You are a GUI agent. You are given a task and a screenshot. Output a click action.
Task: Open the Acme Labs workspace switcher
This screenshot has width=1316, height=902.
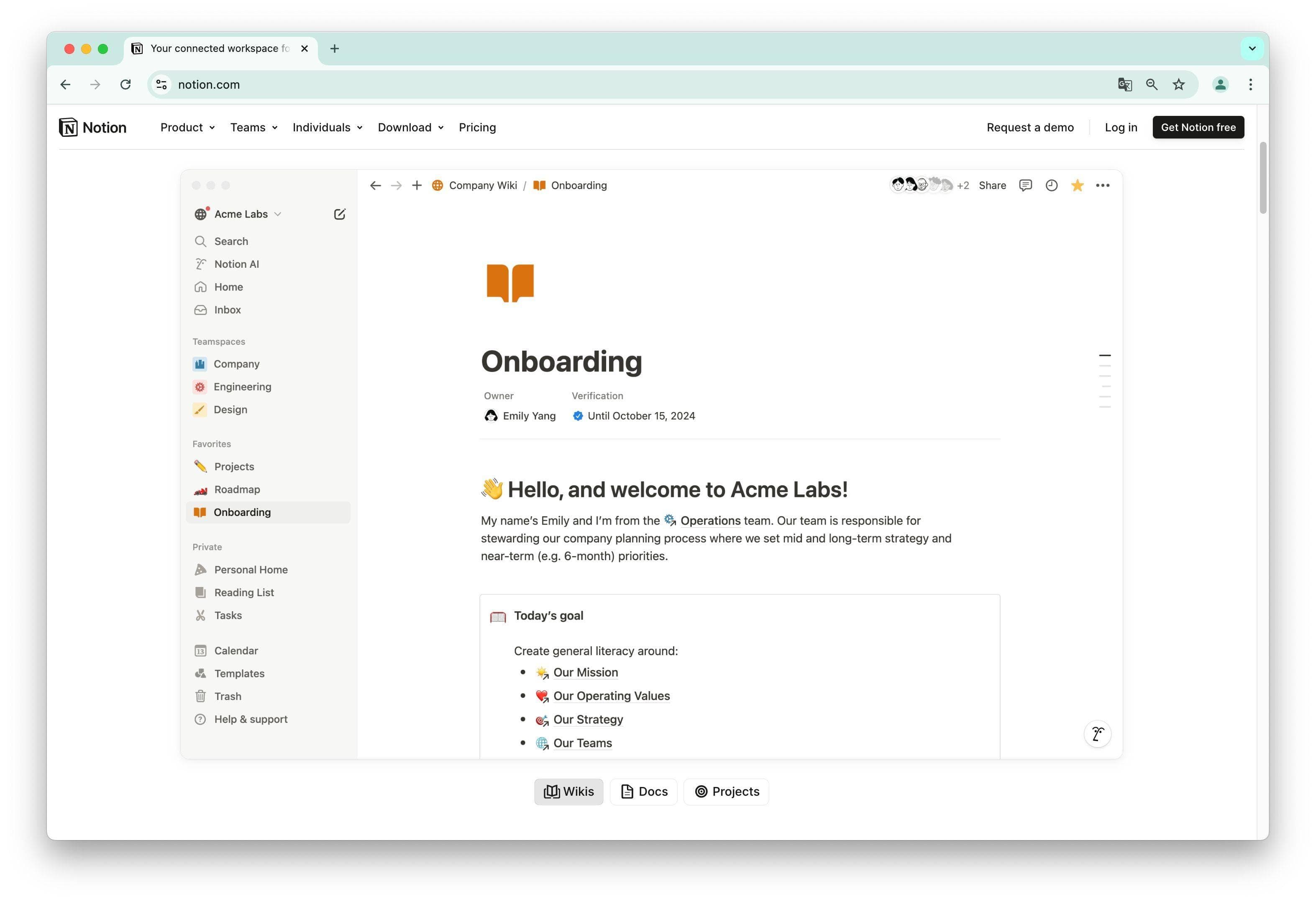click(238, 214)
